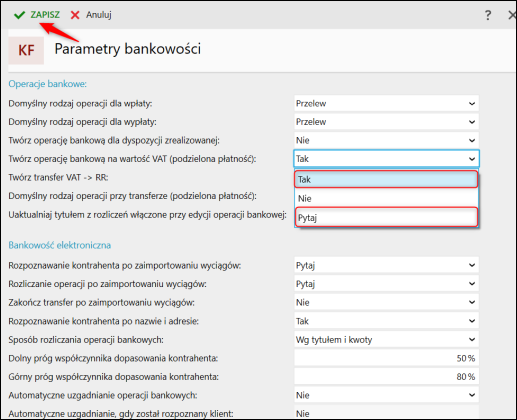Select Nie option in open dropdown list
This screenshot has height=420, width=517.
pos(386,198)
